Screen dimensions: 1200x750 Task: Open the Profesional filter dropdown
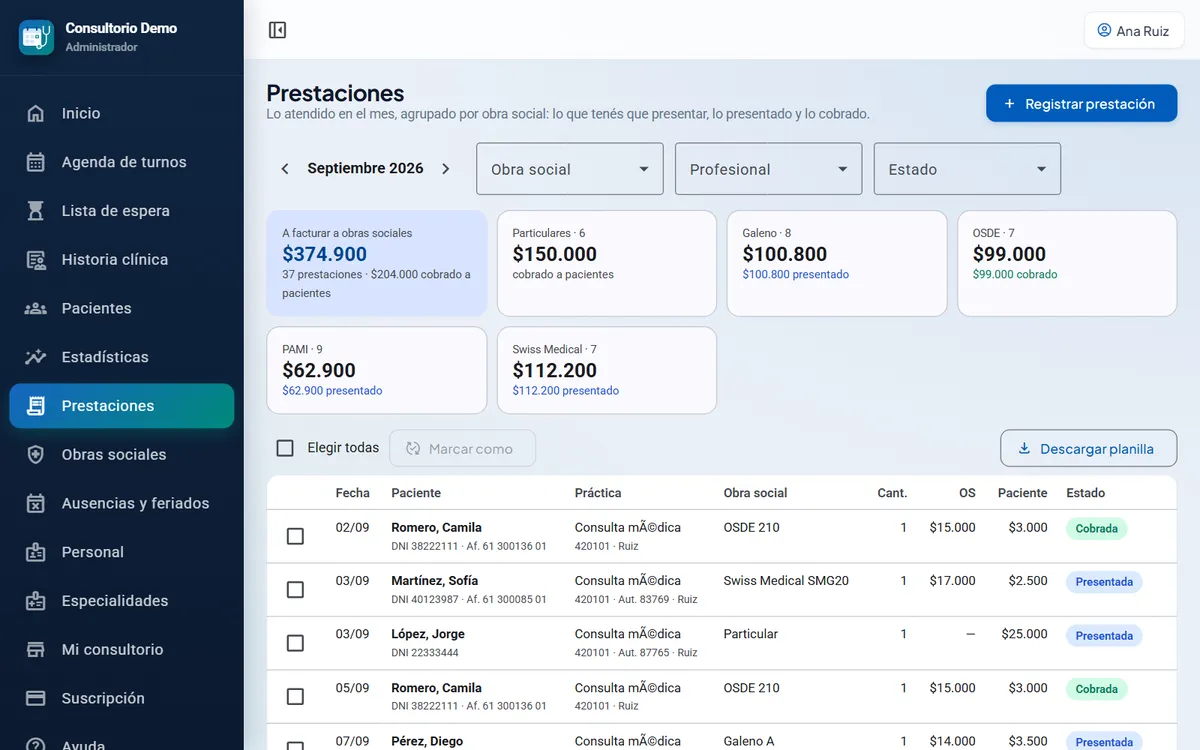(x=769, y=169)
